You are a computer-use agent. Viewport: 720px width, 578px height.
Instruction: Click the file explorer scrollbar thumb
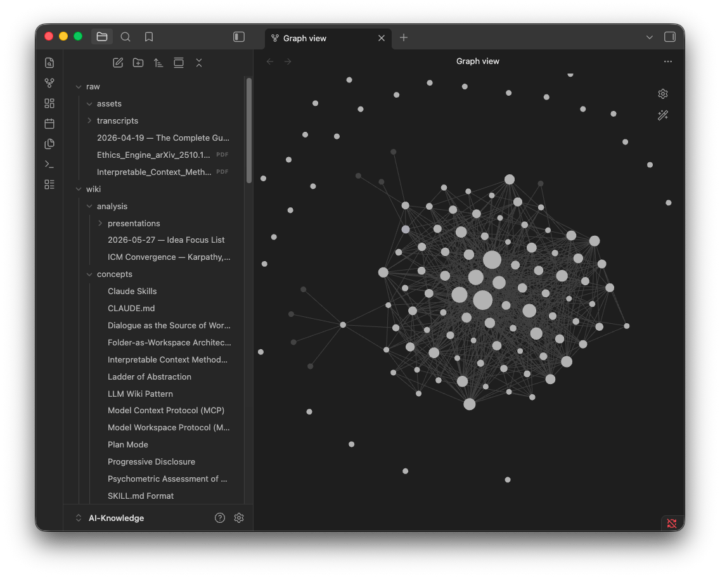[x=249, y=130]
